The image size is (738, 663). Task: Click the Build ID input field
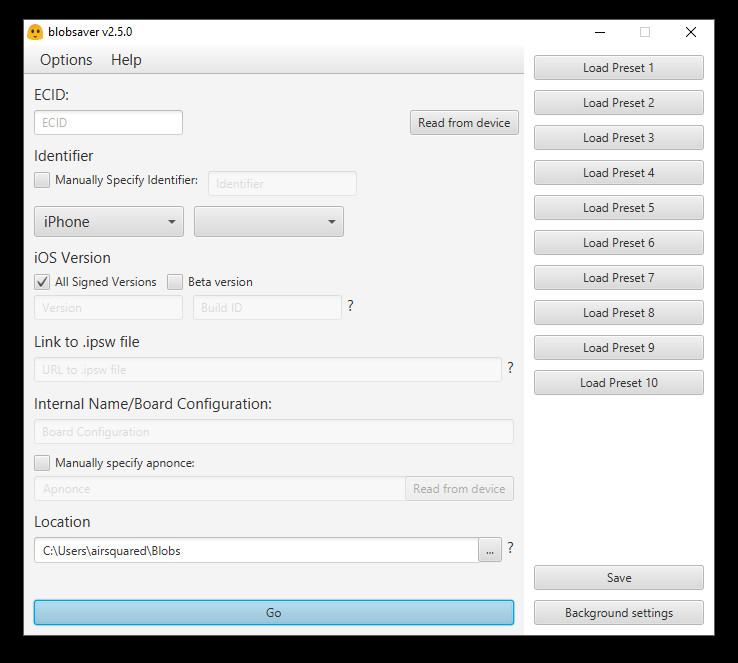click(x=267, y=308)
